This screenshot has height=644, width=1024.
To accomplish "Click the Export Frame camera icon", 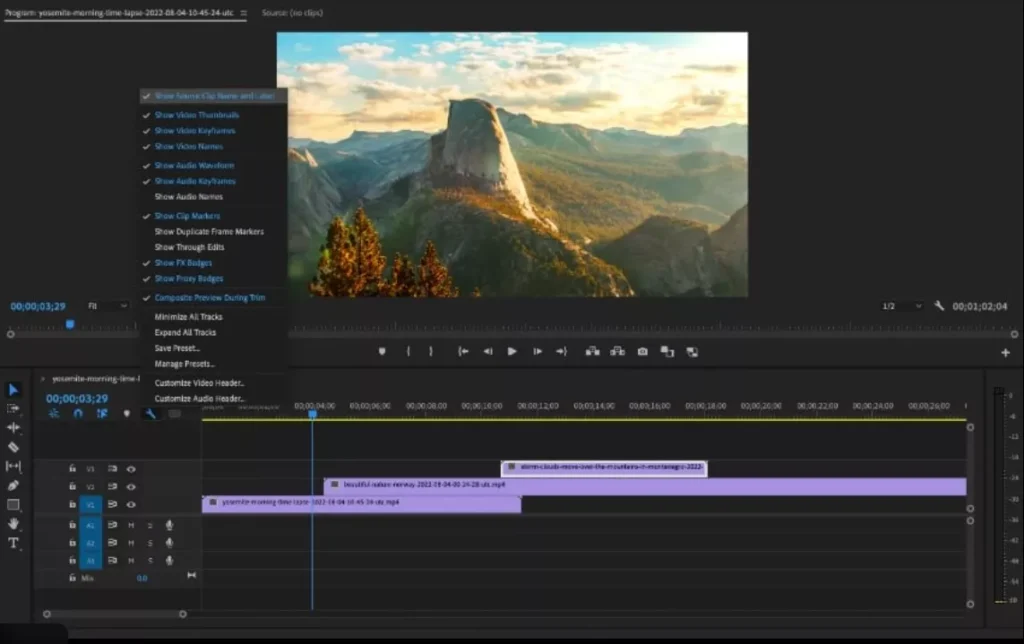I will point(641,351).
